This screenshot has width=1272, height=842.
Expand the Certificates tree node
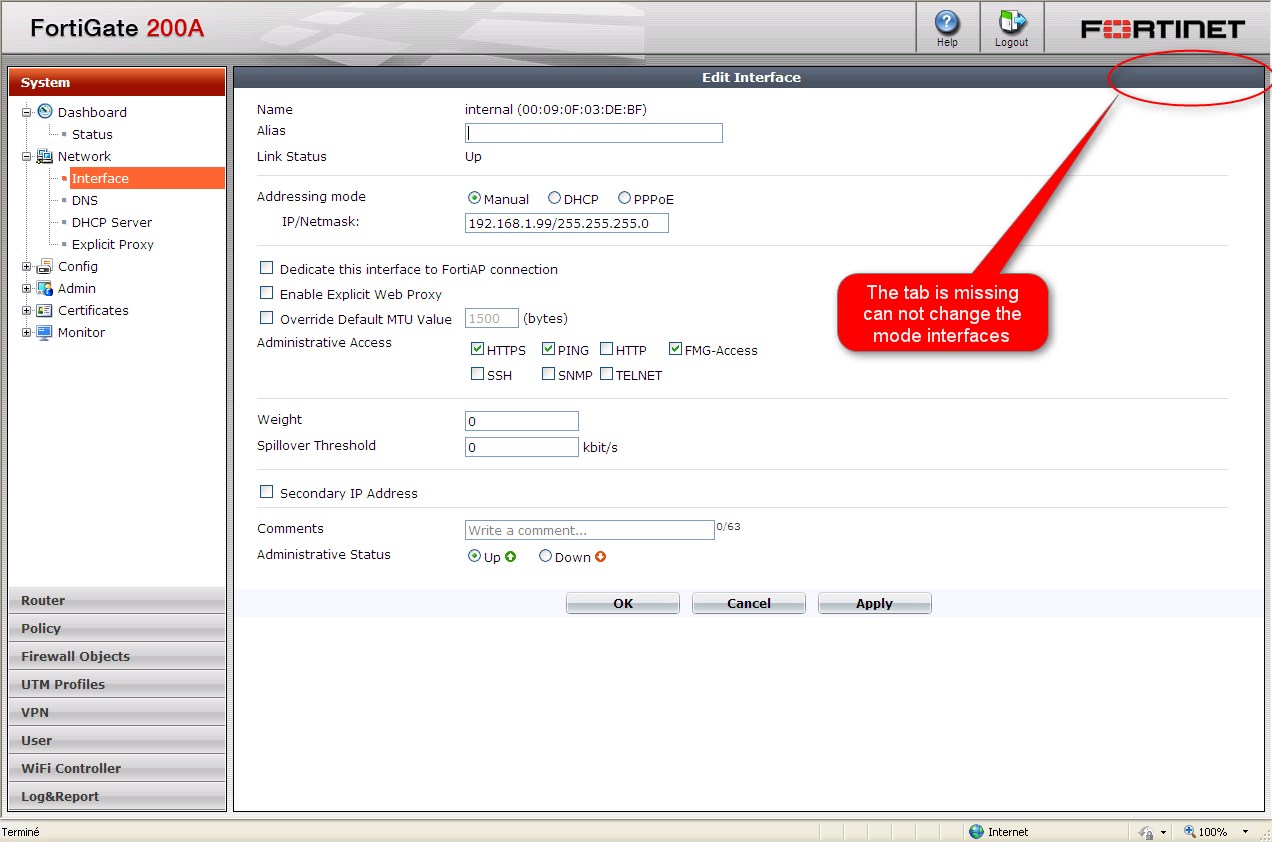pyautogui.click(x=27, y=310)
